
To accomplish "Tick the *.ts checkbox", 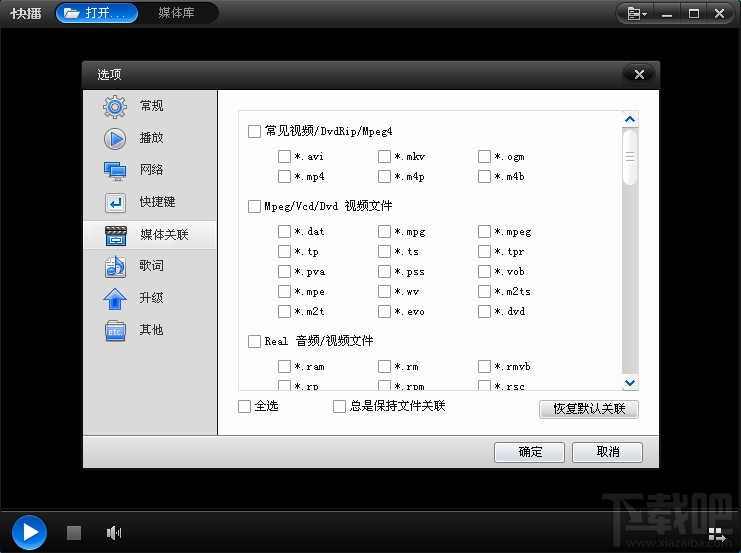I will coord(384,251).
